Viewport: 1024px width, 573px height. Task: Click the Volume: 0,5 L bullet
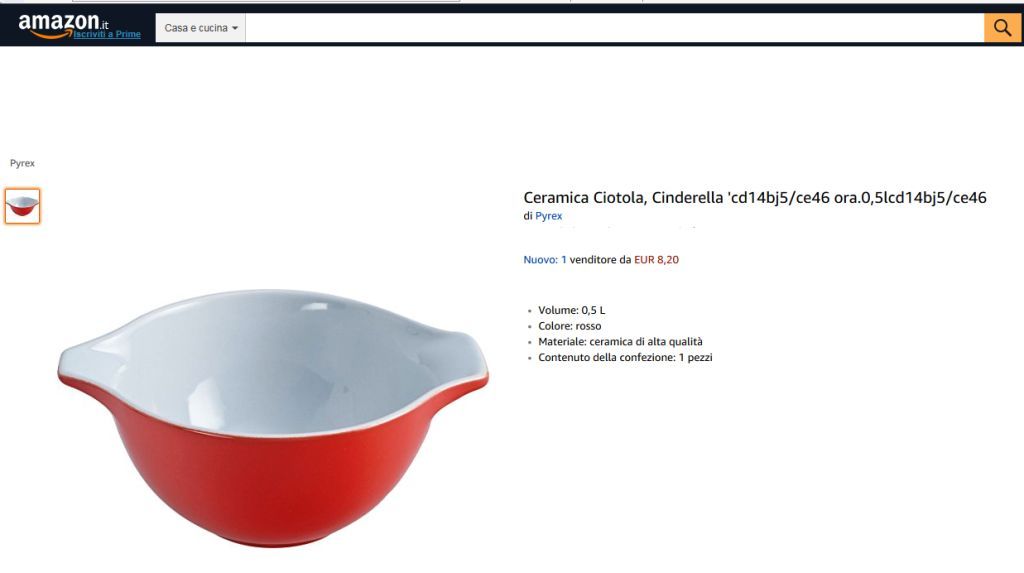pyautogui.click(x=571, y=310)
